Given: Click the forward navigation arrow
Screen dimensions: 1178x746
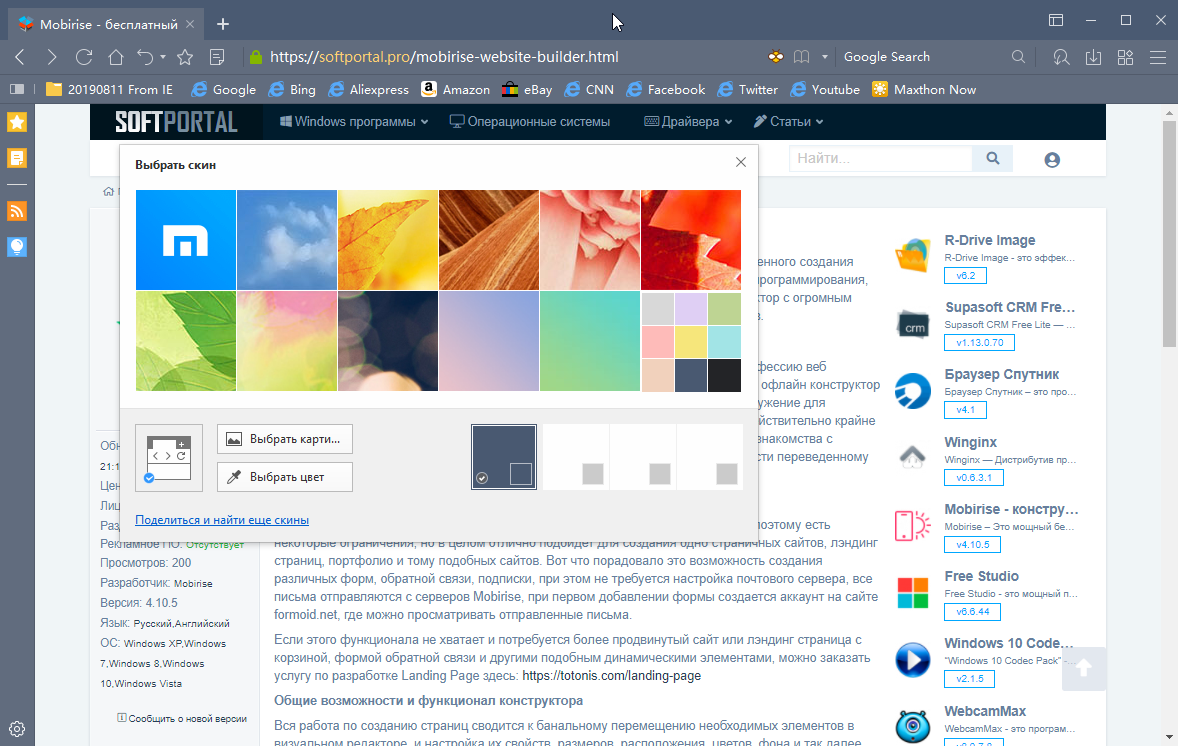Looking at the screenshot, I should [51, 57].
